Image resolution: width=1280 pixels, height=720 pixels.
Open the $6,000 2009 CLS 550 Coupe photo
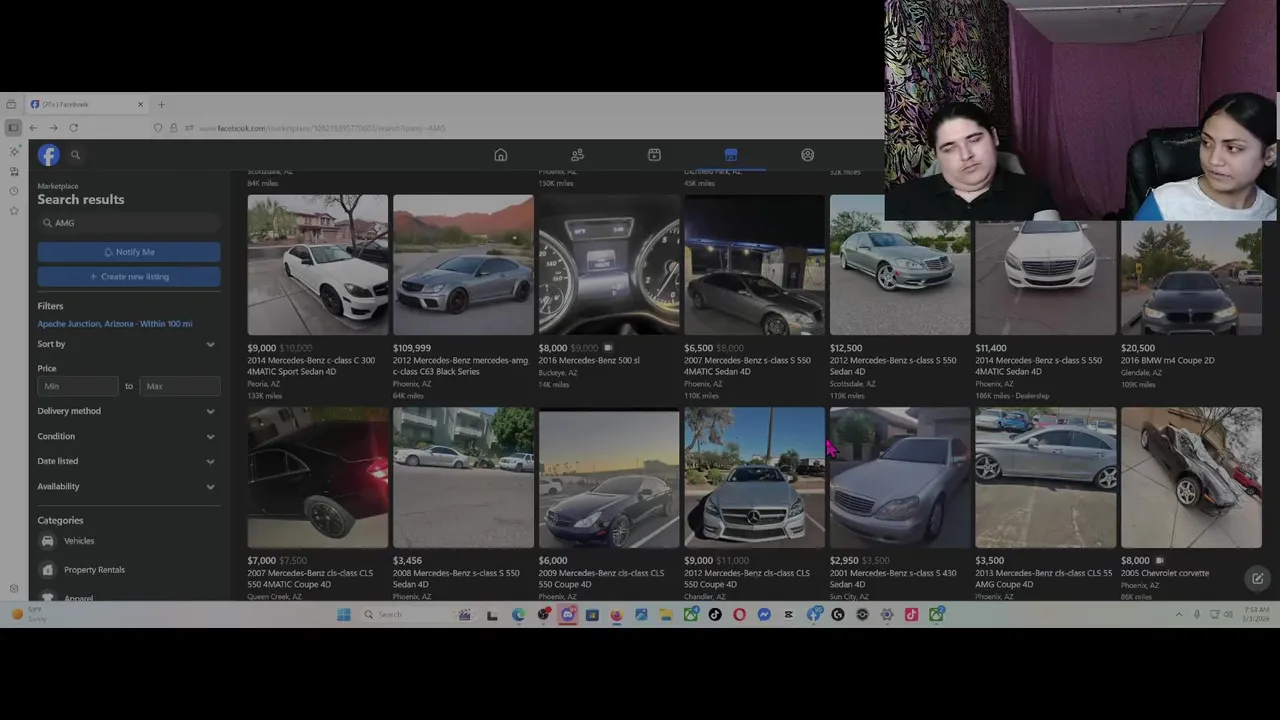(609, 477)
